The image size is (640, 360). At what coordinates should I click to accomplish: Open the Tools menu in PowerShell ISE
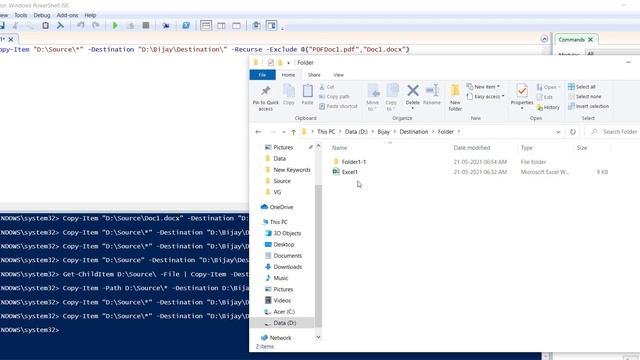coord(20,15)
